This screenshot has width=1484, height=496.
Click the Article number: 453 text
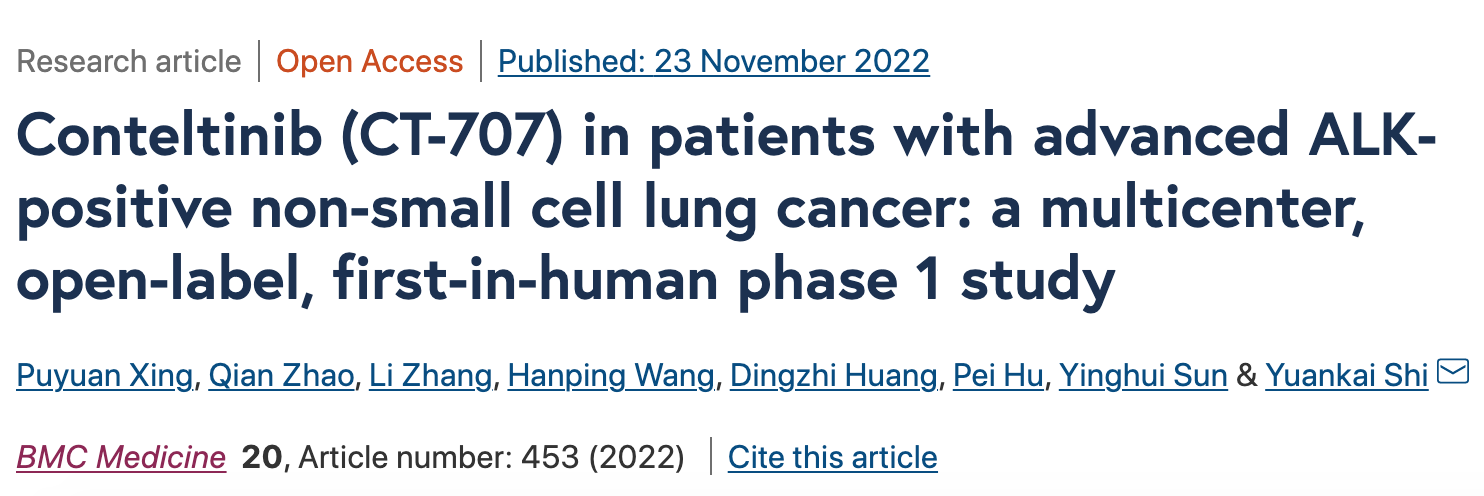tap(439, 458)
